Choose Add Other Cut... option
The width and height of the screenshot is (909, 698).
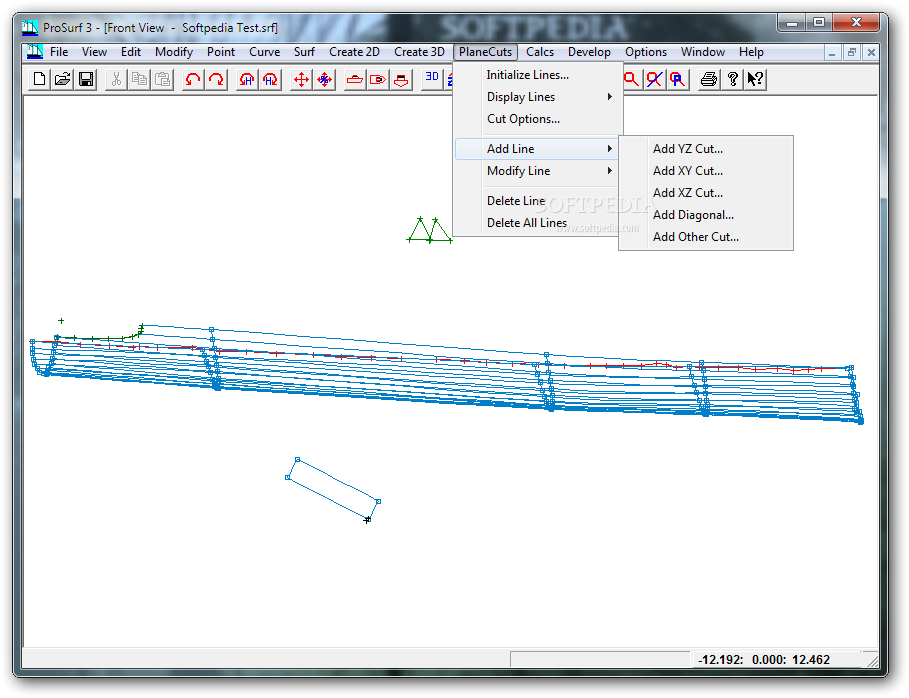tap(706, 237)
